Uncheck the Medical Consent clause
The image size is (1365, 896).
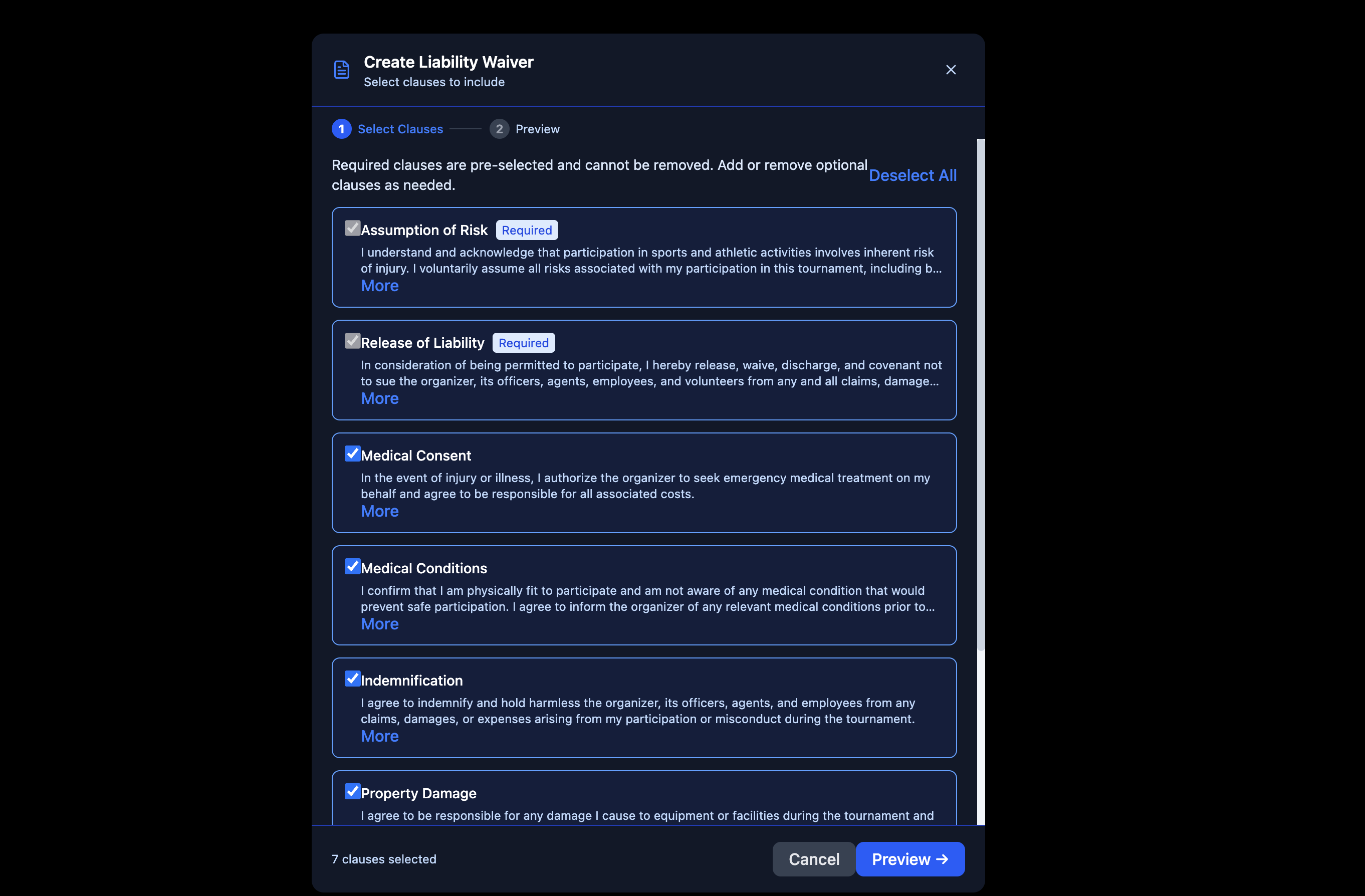[352, 454]
